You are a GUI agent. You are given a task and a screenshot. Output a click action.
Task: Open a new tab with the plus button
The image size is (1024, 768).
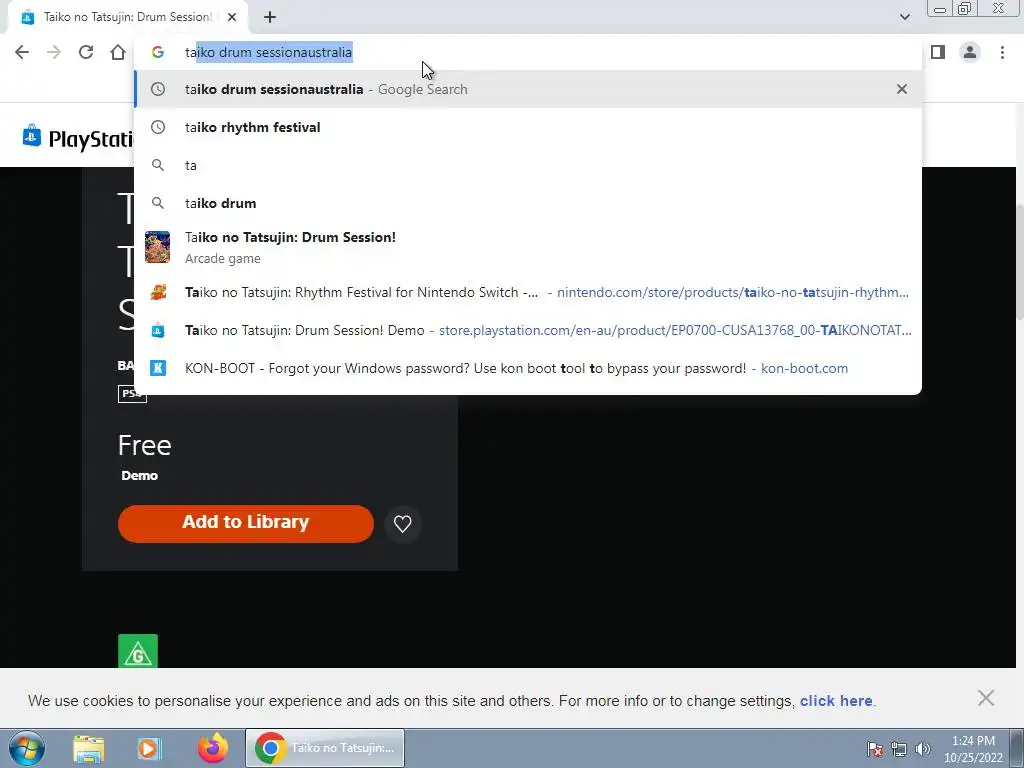[270, 17]
